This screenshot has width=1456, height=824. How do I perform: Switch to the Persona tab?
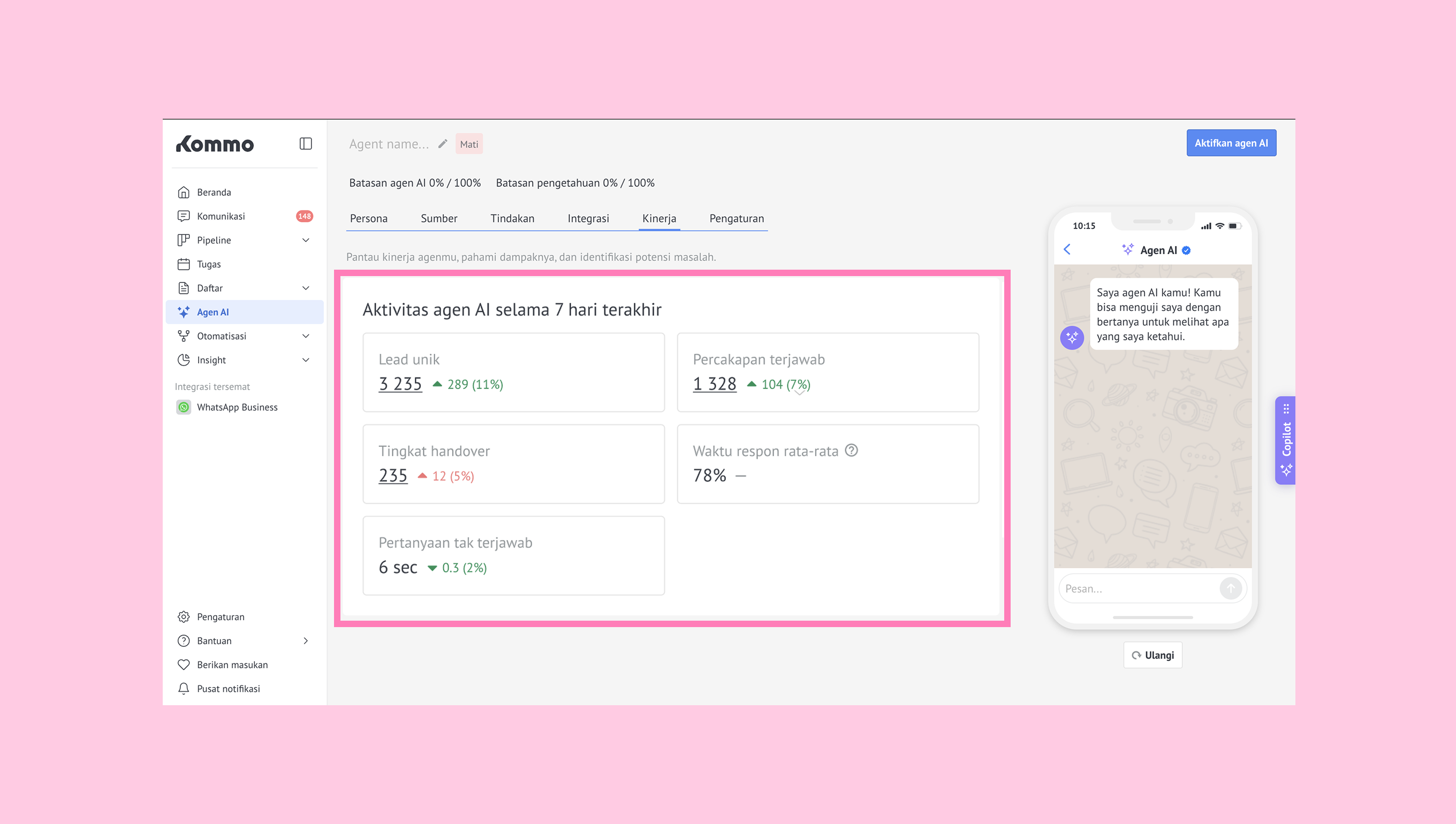[x=368, y=218]
